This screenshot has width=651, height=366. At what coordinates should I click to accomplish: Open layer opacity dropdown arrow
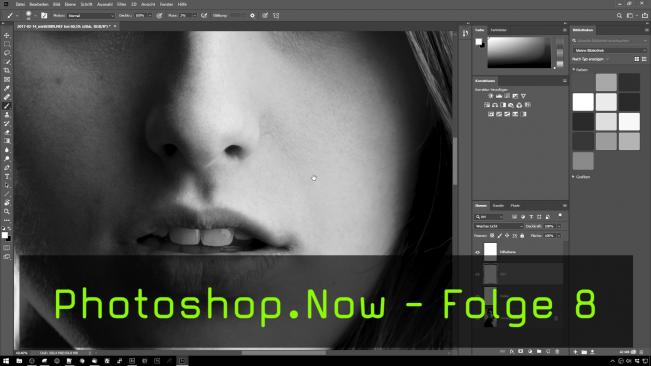pyautogui.click(x=559, y=227)
